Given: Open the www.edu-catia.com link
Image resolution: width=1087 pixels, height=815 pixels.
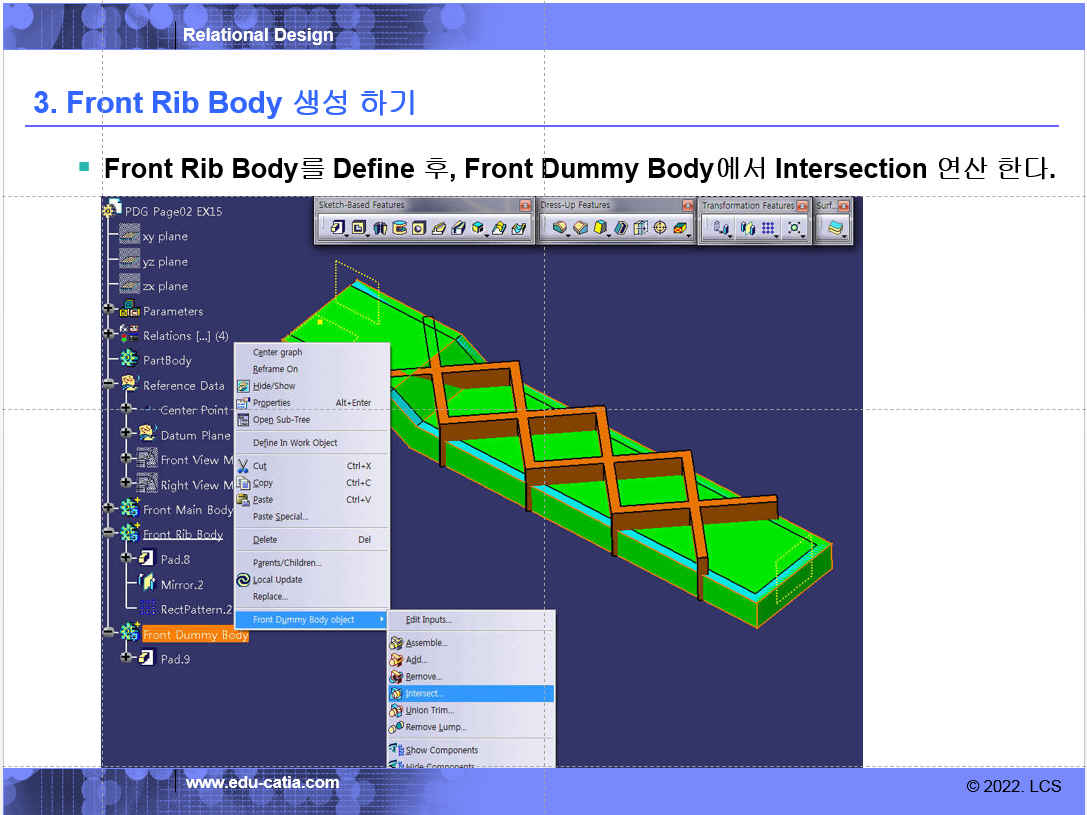Looking at the screenshot, I should pos(262,783).
